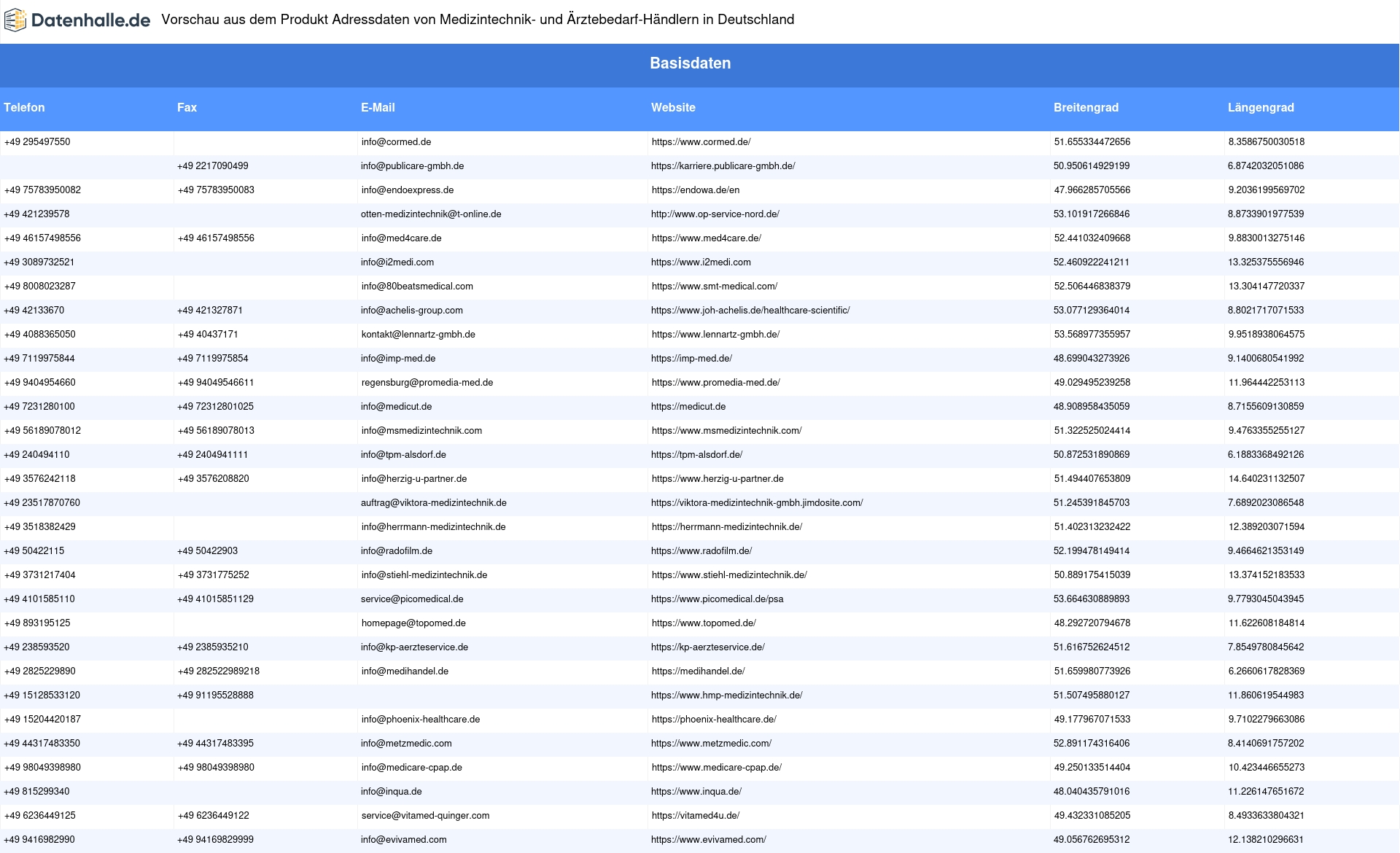
Task: Click the E-Mail column header
Action: [378, 108]
